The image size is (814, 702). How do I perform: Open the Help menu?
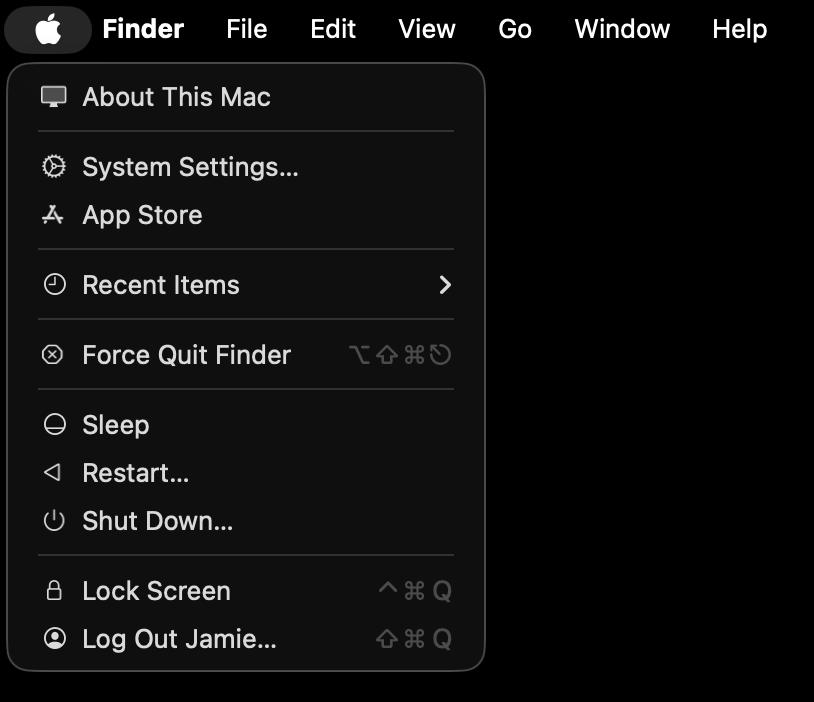click(739, 29)
